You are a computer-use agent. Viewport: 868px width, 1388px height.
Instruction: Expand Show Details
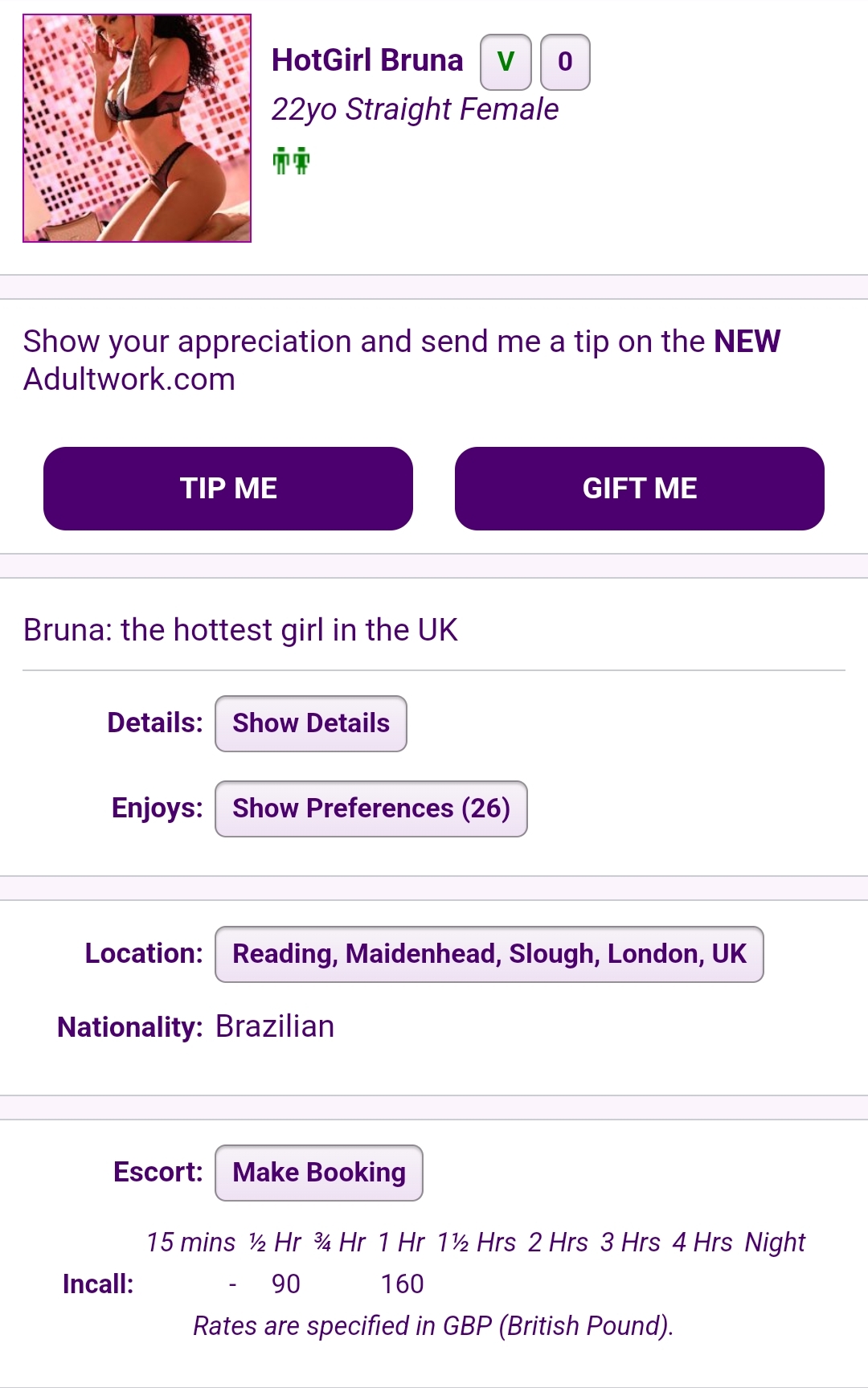[x=311, y=723]
